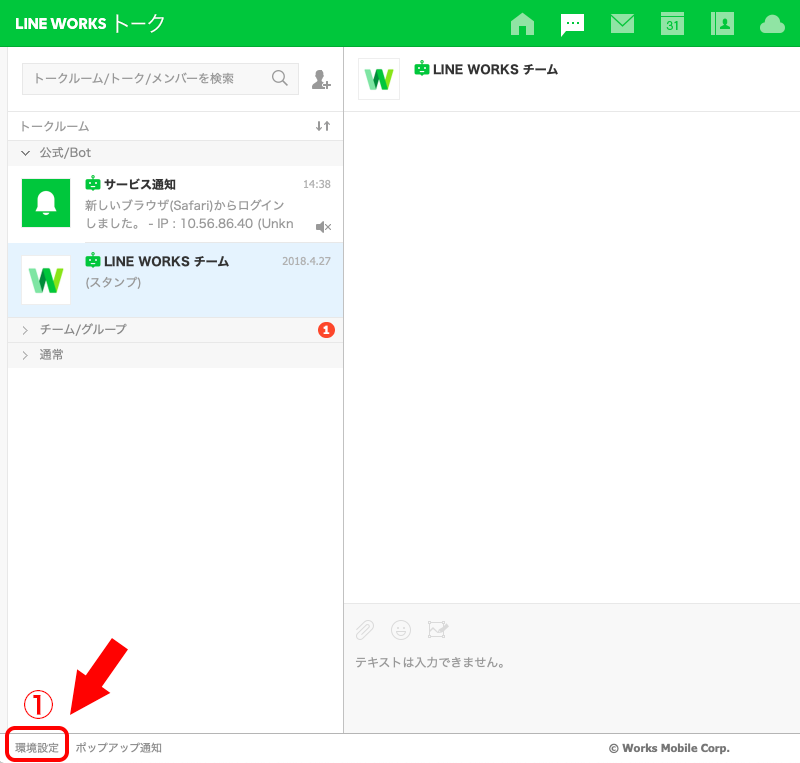Collapse the 公式/Bot section
Screen dimensions: 800x763
(x=26, y=153)
